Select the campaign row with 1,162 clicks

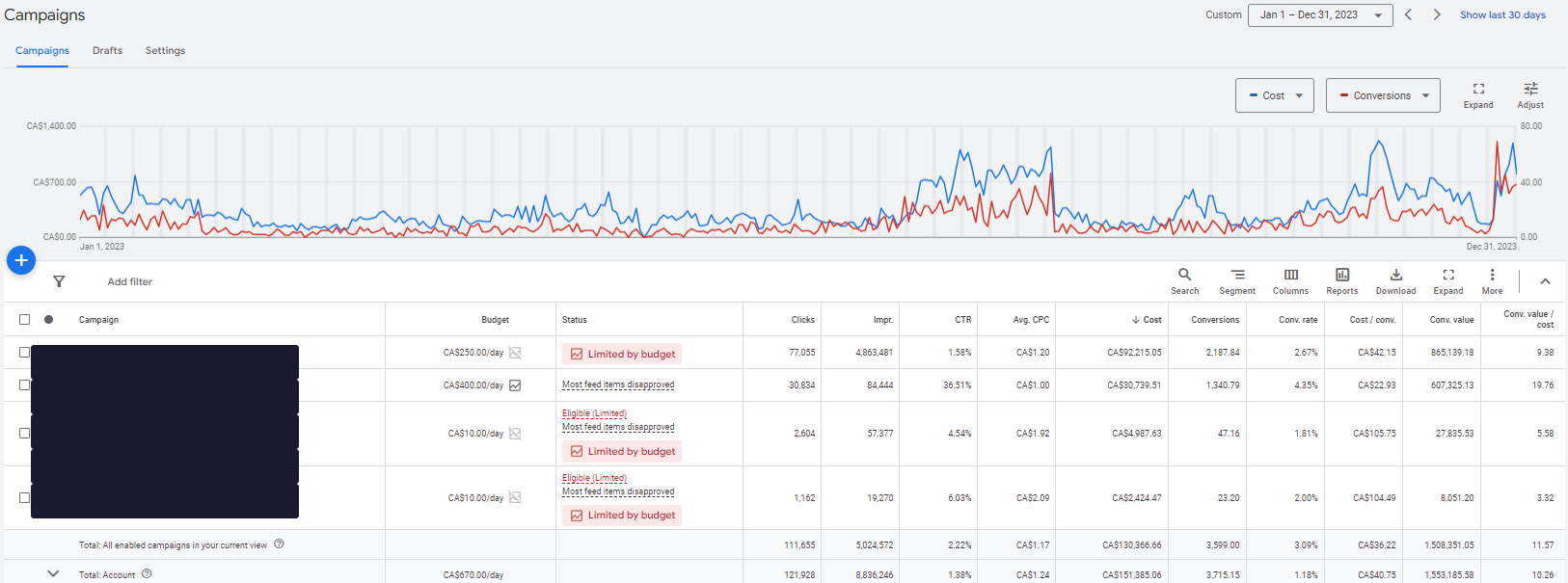[24, 498]
